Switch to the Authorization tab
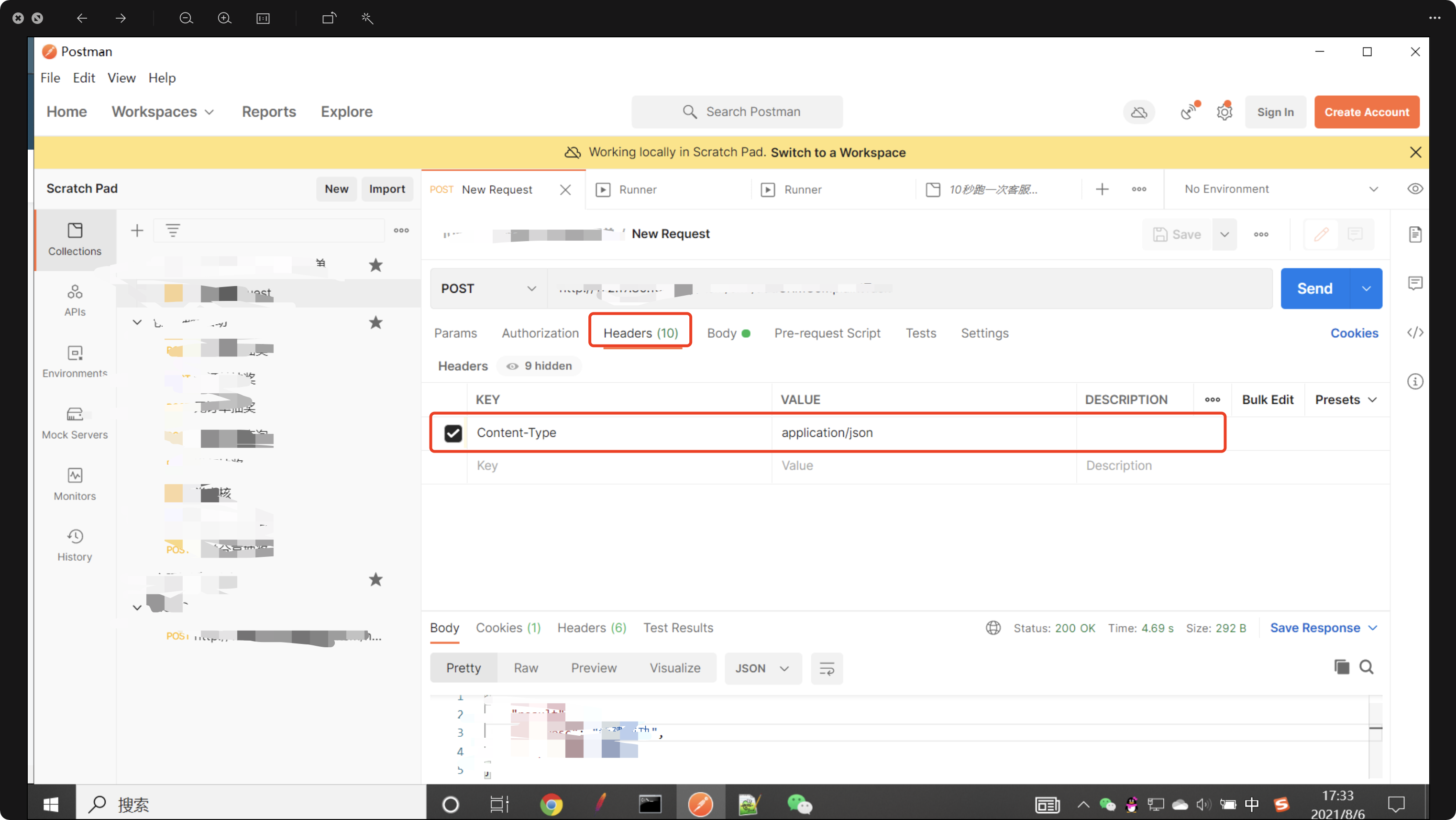 (540, 333)
